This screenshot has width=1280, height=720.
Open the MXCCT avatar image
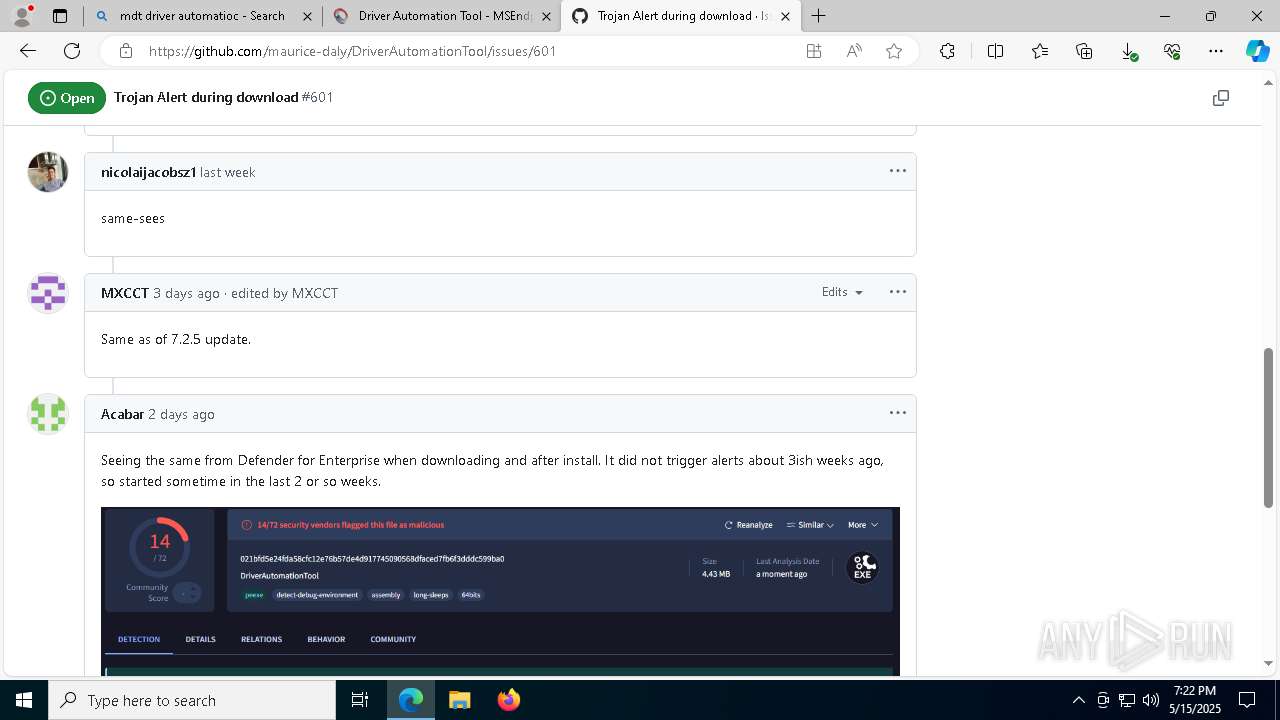48,293
